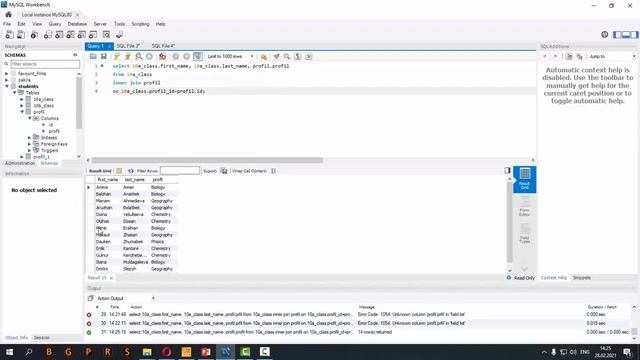Click the home screen icon
The image size is (640, 360).
pos(8,14)
